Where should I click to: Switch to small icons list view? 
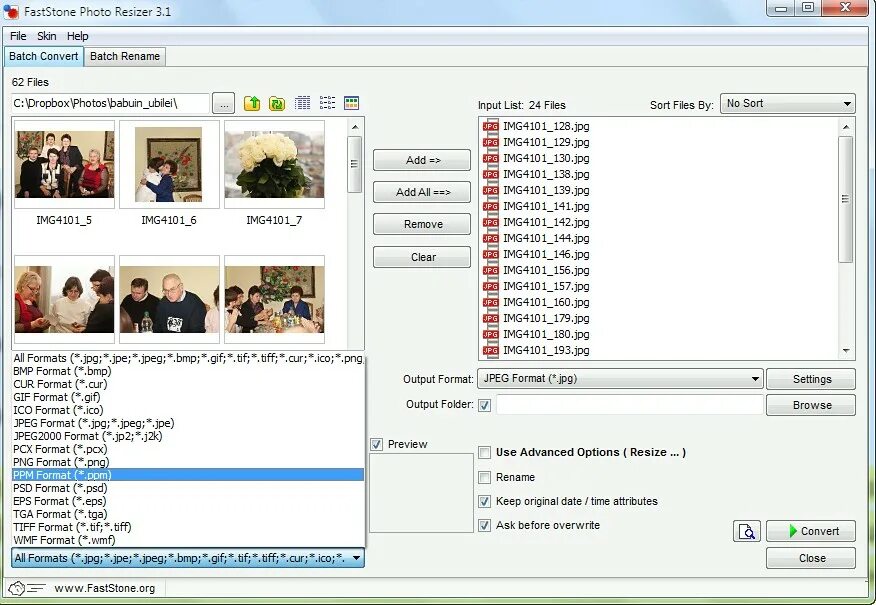click(x=327, y=103)
